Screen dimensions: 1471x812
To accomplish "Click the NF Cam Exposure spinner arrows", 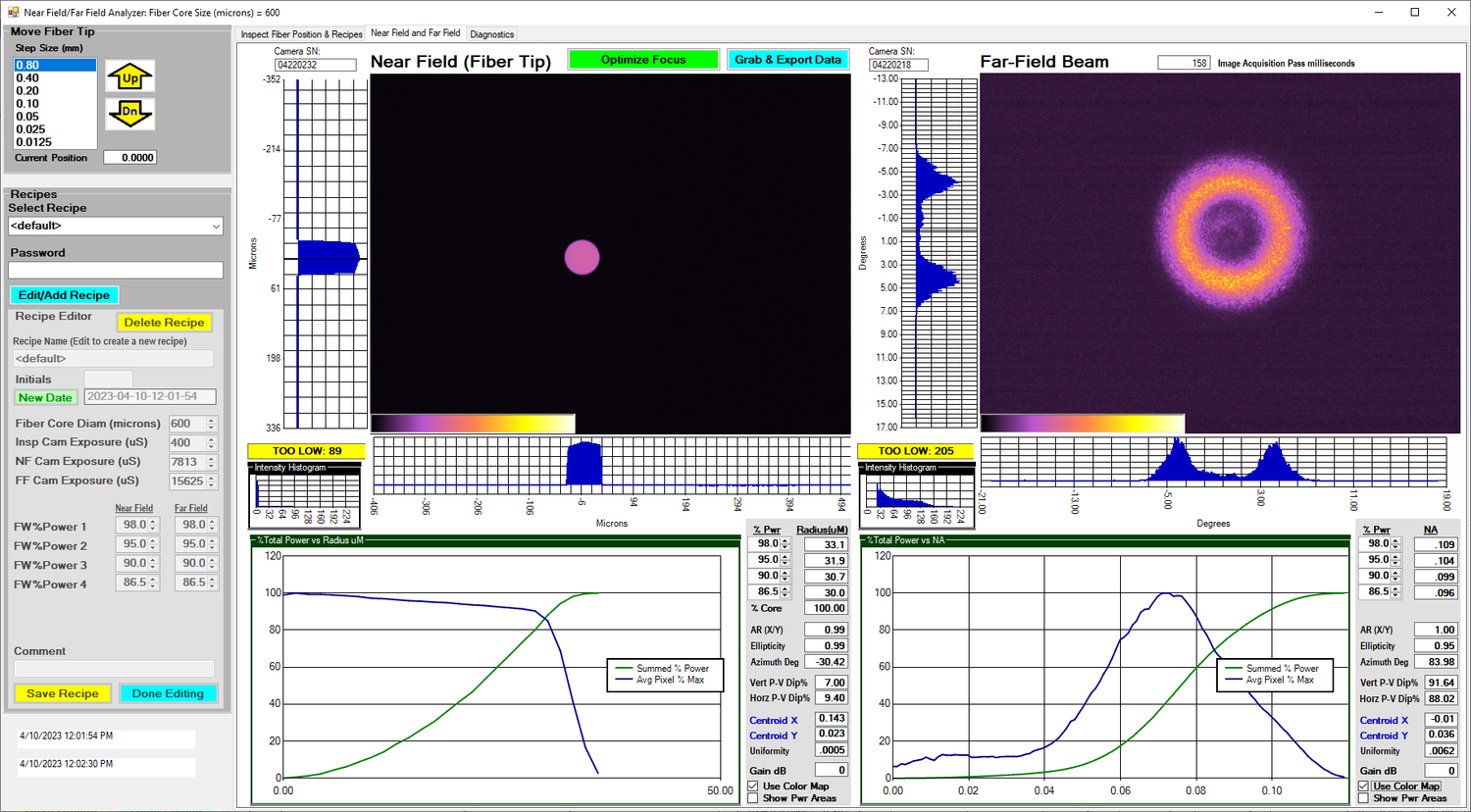I will pos(211,462).
